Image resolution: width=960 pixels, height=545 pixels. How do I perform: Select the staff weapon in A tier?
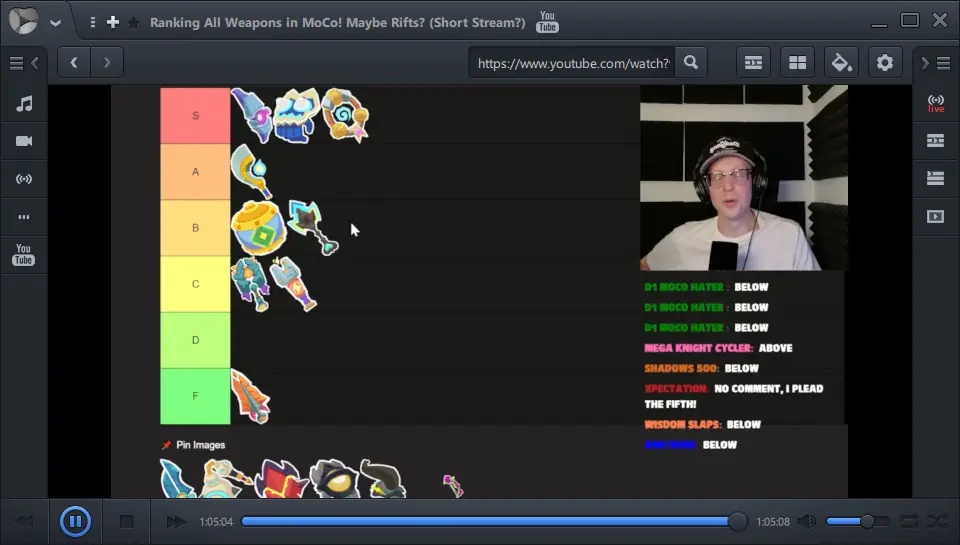pyautogui.click(x=252, y=171)
